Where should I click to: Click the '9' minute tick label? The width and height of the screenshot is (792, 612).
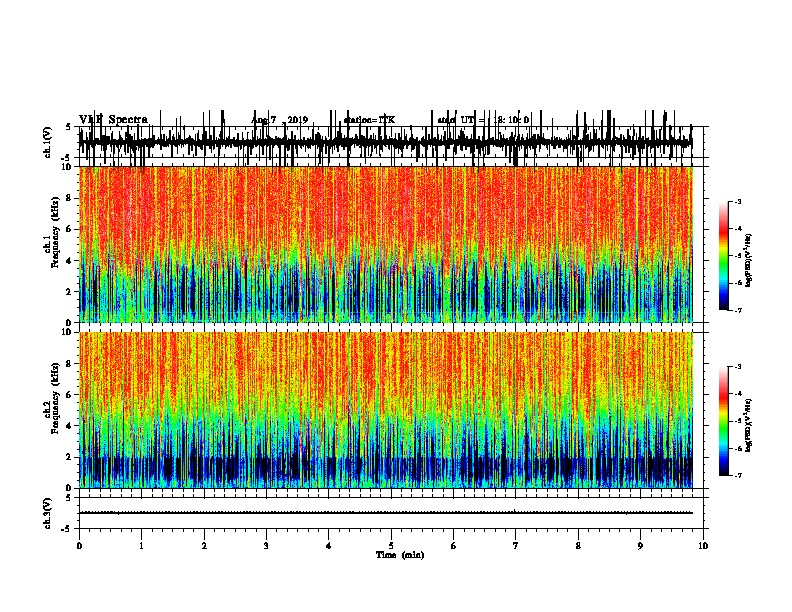(640, 546)
